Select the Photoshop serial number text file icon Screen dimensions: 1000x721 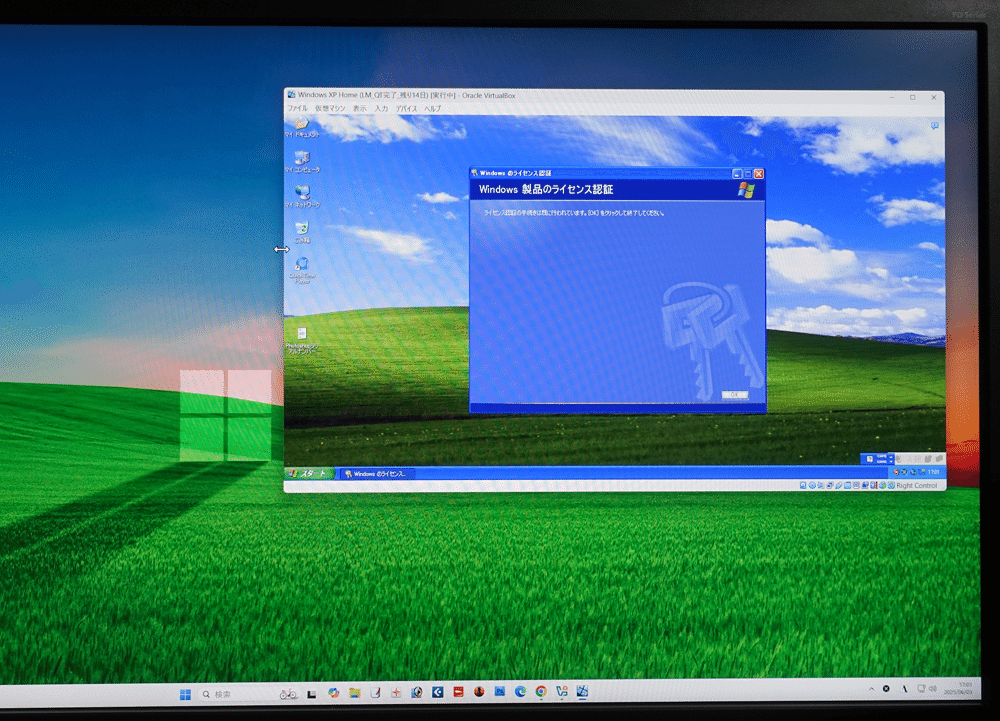pos(302,340)
